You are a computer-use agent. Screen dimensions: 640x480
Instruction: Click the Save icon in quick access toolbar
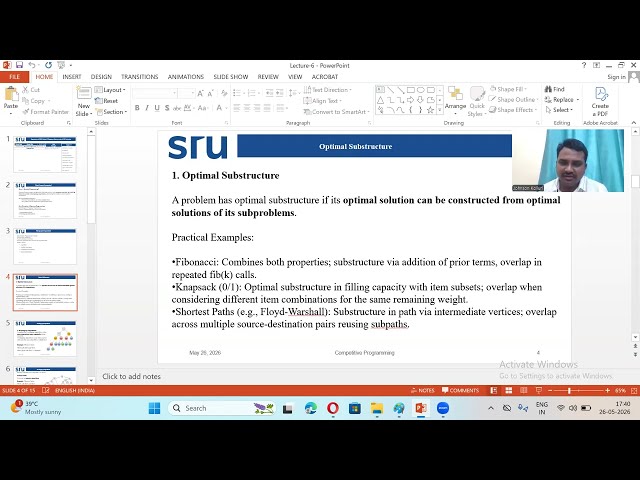click(x=19, y=65)
